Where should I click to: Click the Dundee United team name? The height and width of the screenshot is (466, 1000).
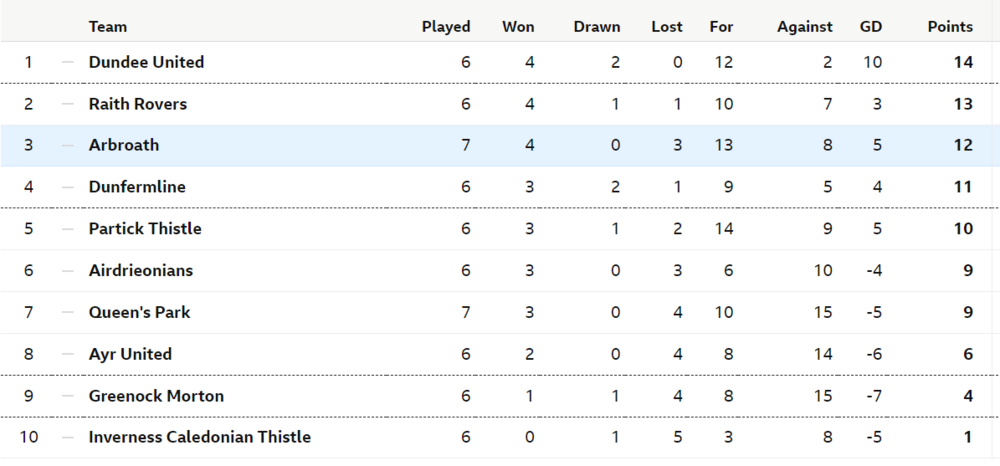146,62
